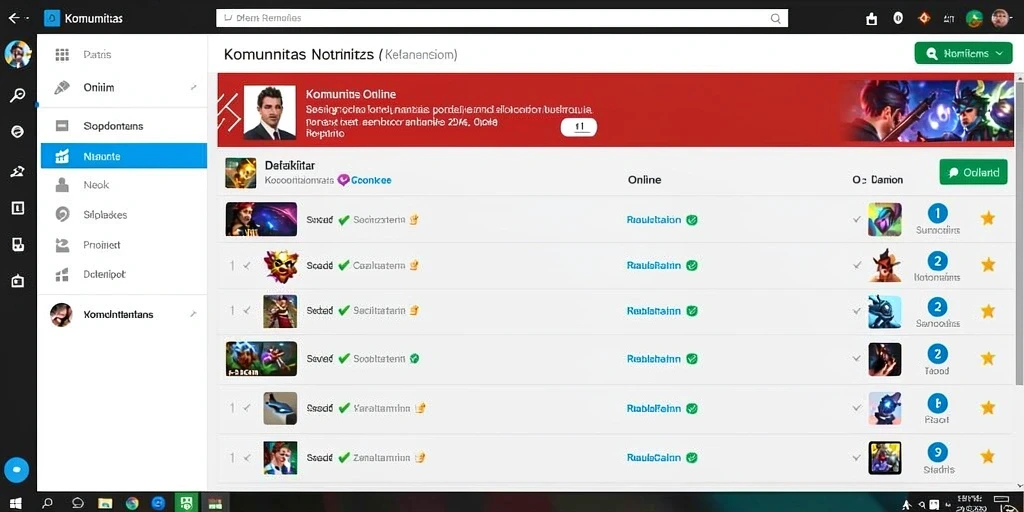Click the gold star in first row
This screenshot has width=1024, height=512.
987,218
